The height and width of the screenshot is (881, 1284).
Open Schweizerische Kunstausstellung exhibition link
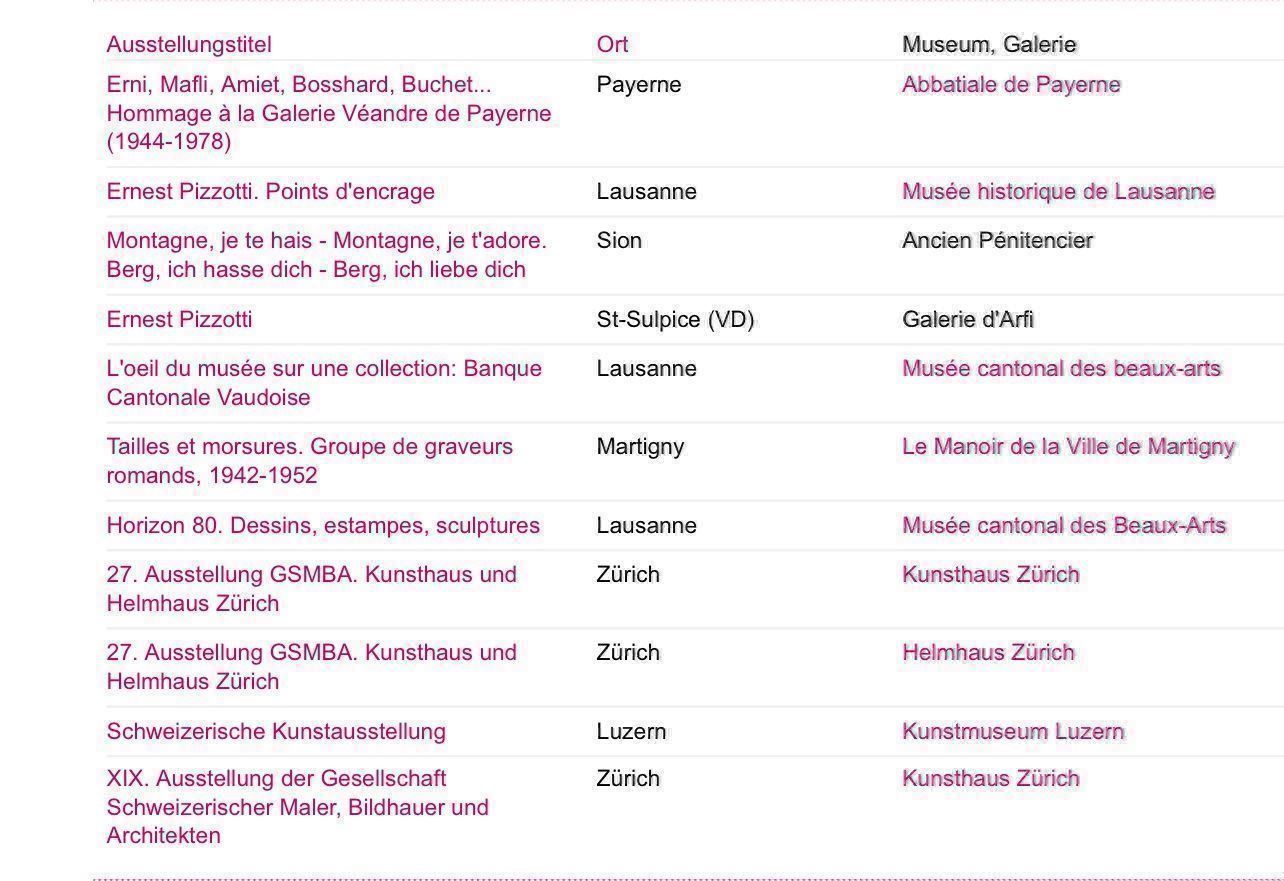pos(276,731)
